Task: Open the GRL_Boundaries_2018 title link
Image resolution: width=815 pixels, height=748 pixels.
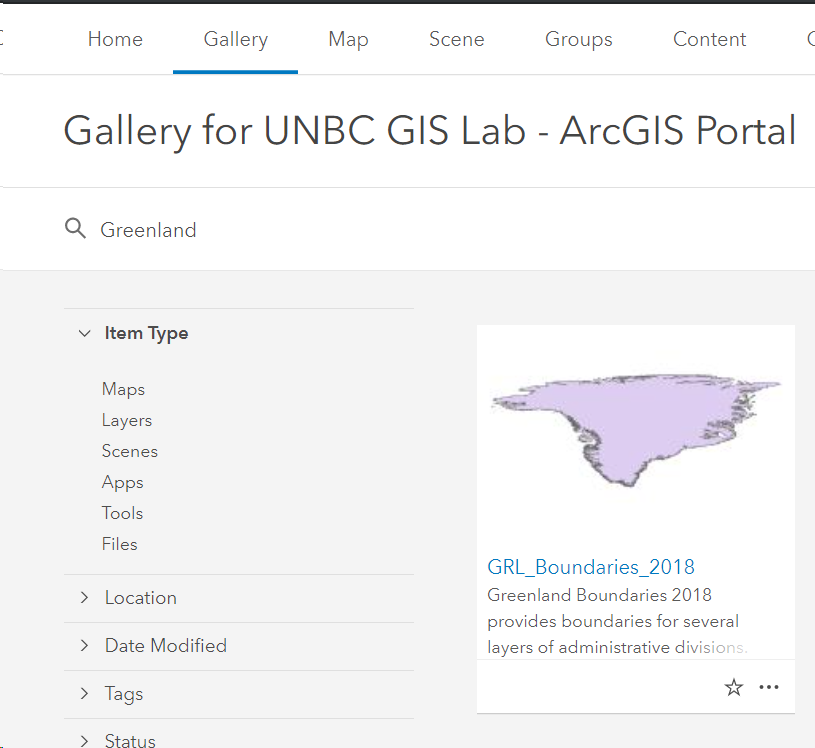Action: [590, 567]
